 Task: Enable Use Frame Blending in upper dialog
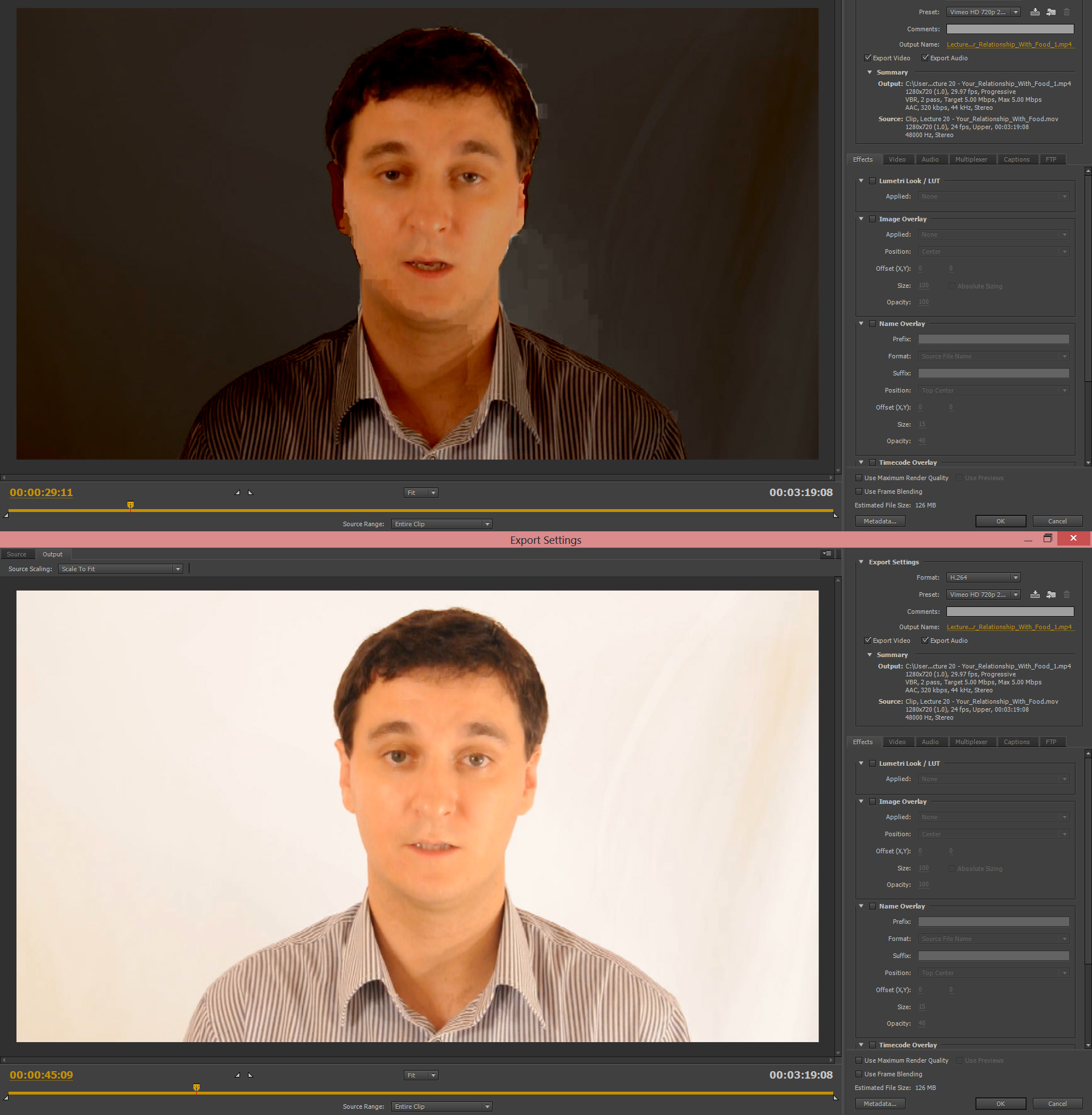859,492
